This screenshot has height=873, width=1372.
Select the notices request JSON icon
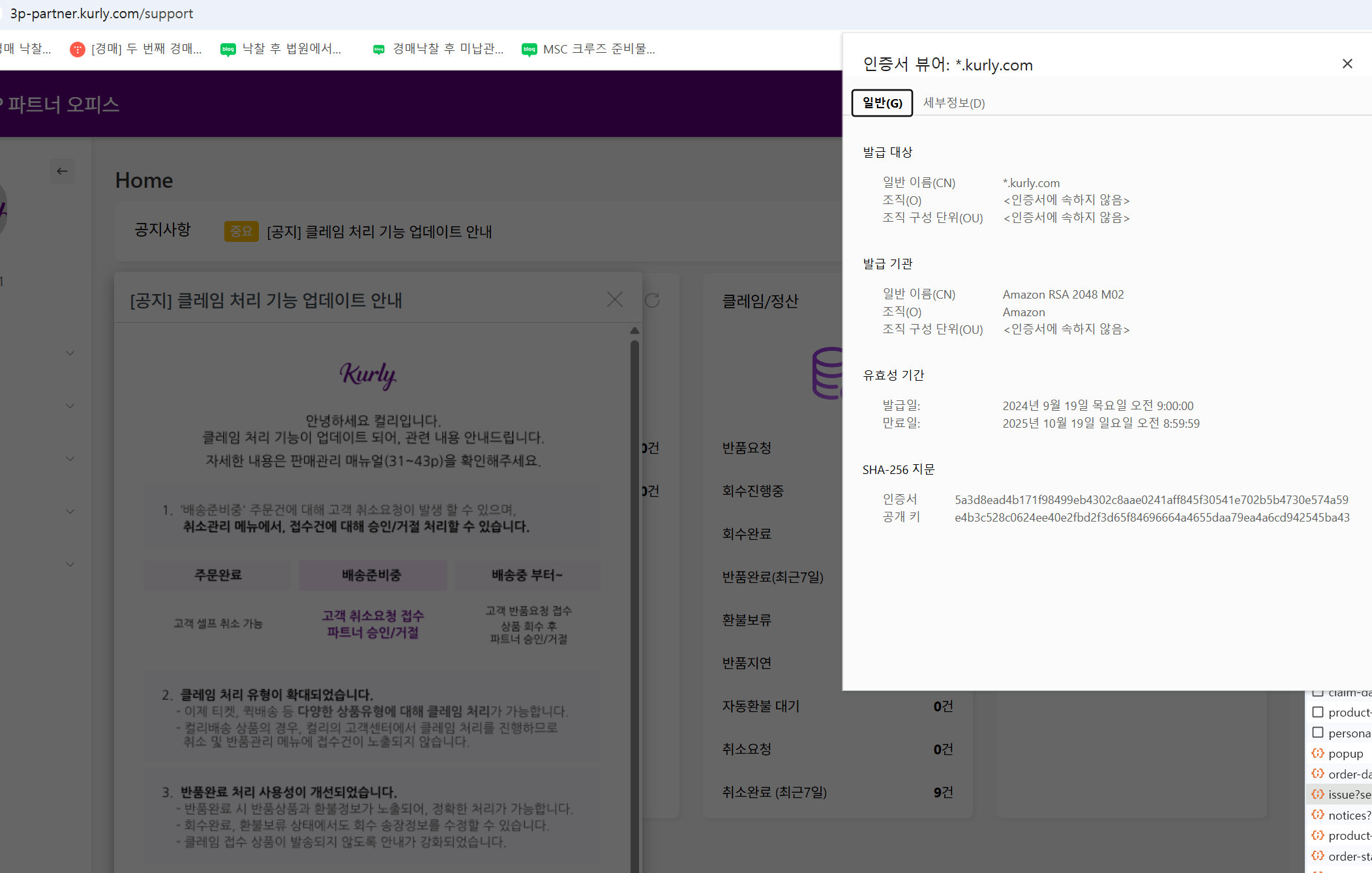(1318, 815)
